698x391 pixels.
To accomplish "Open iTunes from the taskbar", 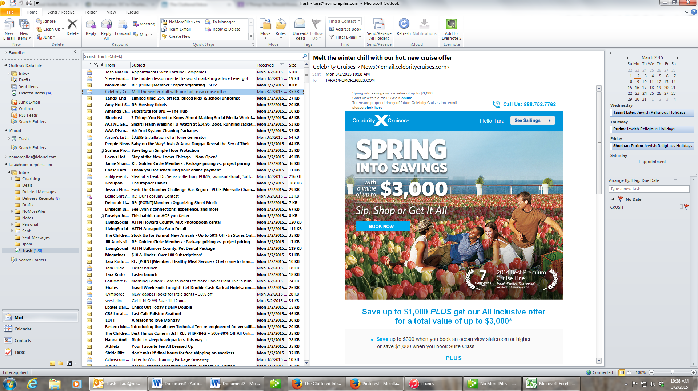I will [433, 383].
